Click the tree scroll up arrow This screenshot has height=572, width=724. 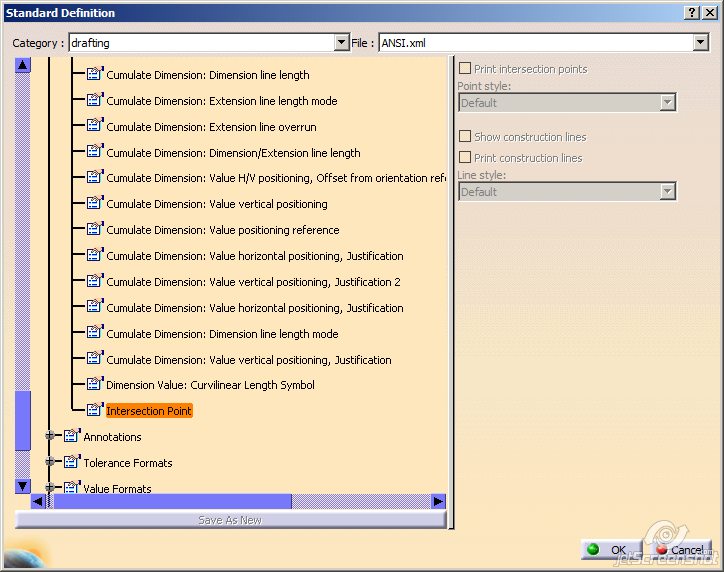point(22,65)
